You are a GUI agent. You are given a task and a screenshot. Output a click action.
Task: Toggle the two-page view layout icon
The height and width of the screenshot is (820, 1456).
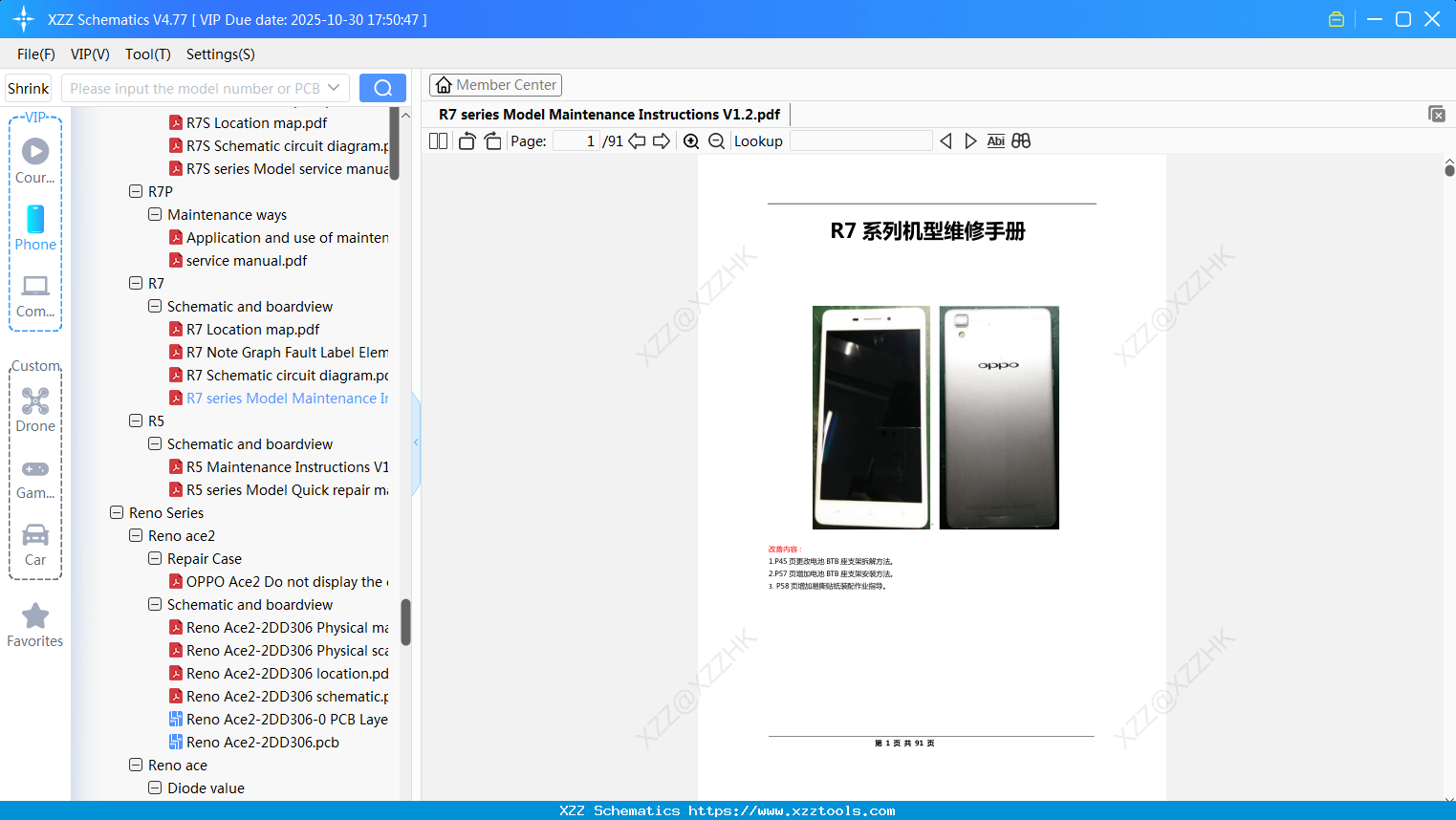pyautogui.click(x=438, y=141)
